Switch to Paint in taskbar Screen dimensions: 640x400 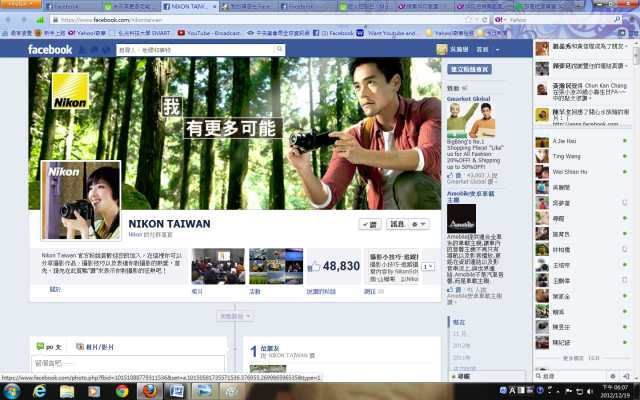(x=232, y=391)
